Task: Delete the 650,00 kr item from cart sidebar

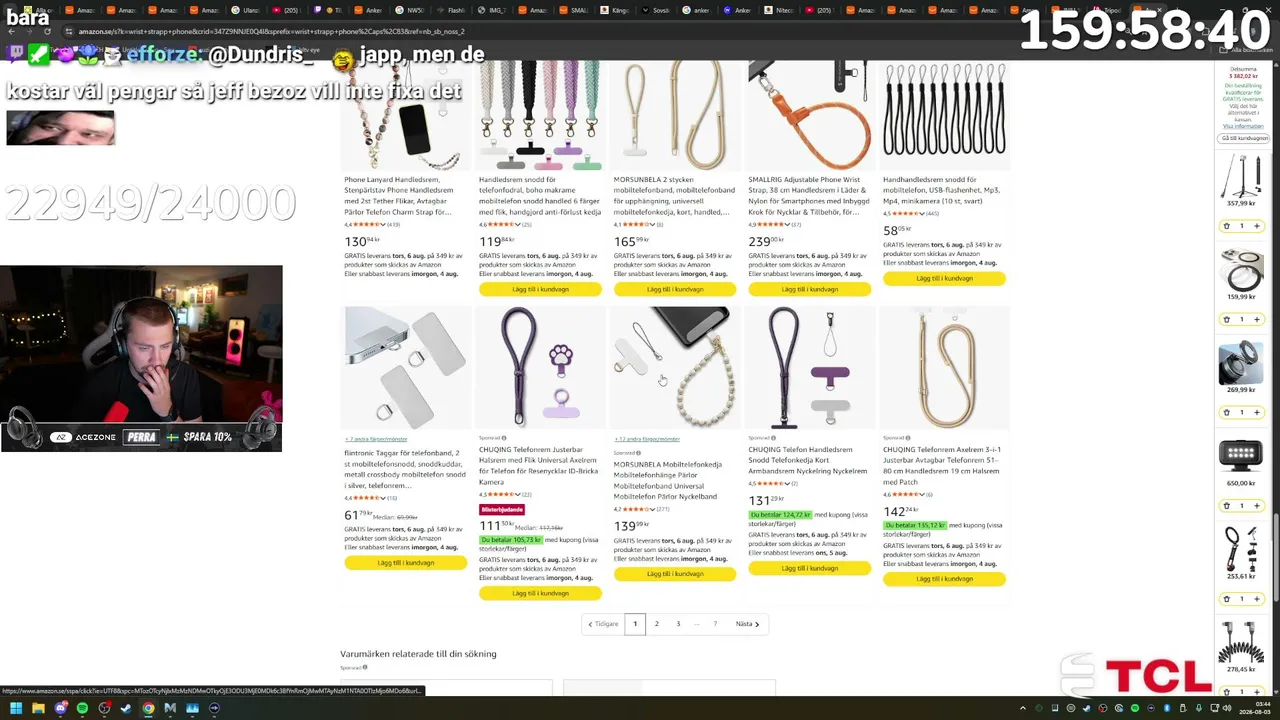Action: click(1226, 505)
